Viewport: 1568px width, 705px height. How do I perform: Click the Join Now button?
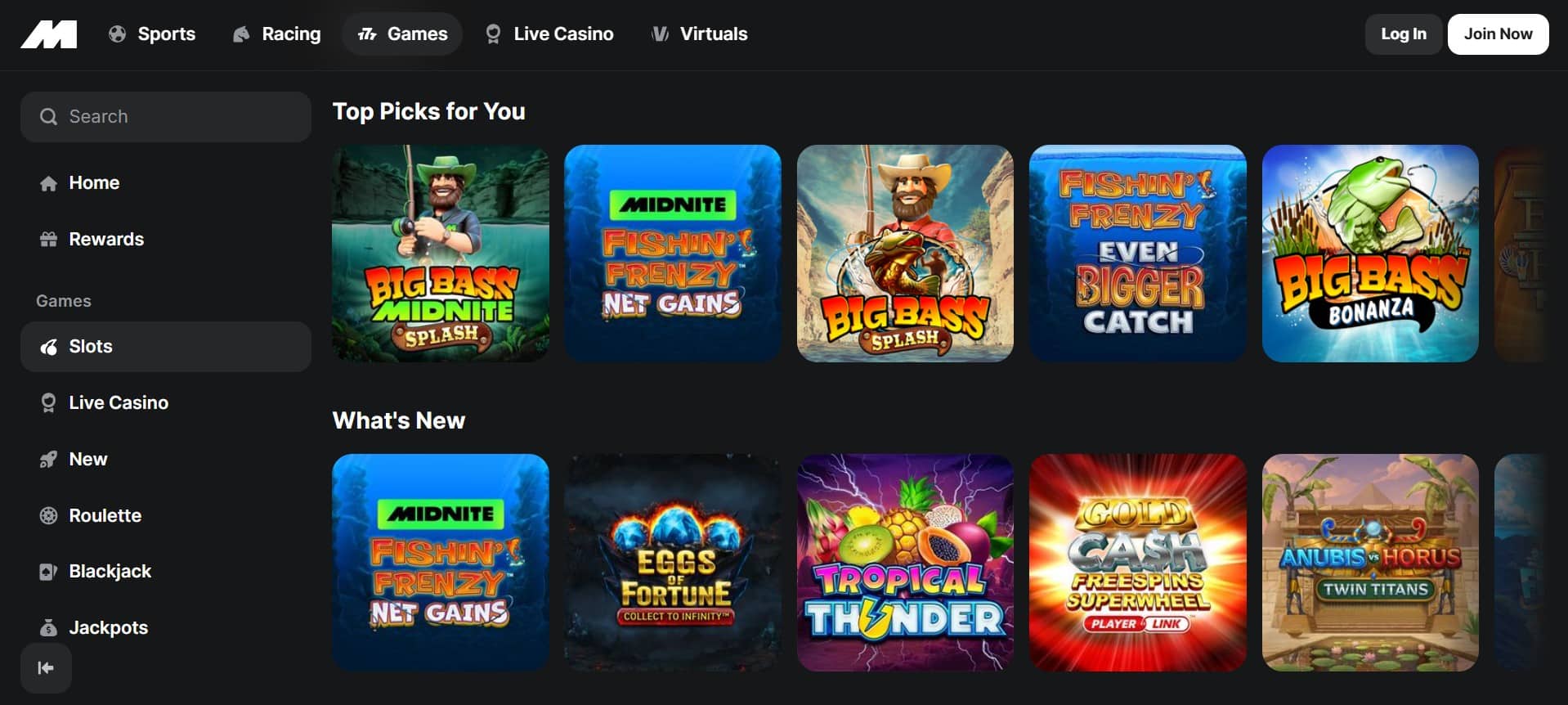tap(1498, 34)
